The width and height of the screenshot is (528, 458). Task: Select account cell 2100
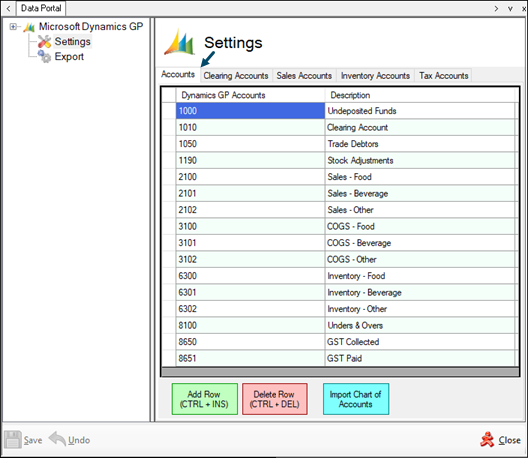point(250,177)
